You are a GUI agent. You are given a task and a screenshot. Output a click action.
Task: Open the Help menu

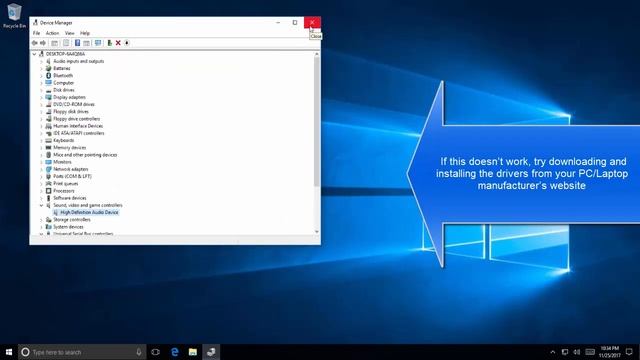pos(84,33)
